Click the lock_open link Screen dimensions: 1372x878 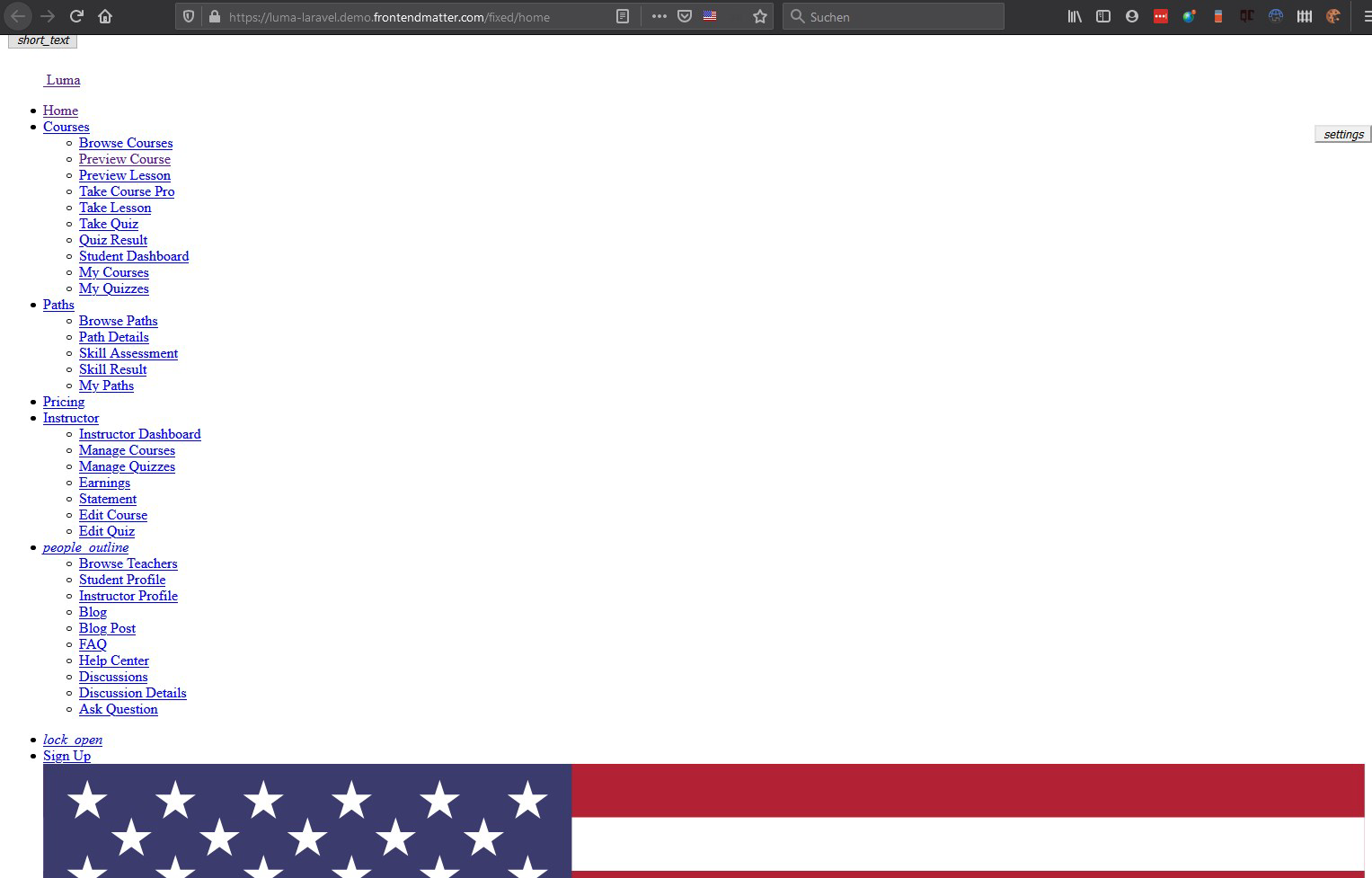[73, 740]
